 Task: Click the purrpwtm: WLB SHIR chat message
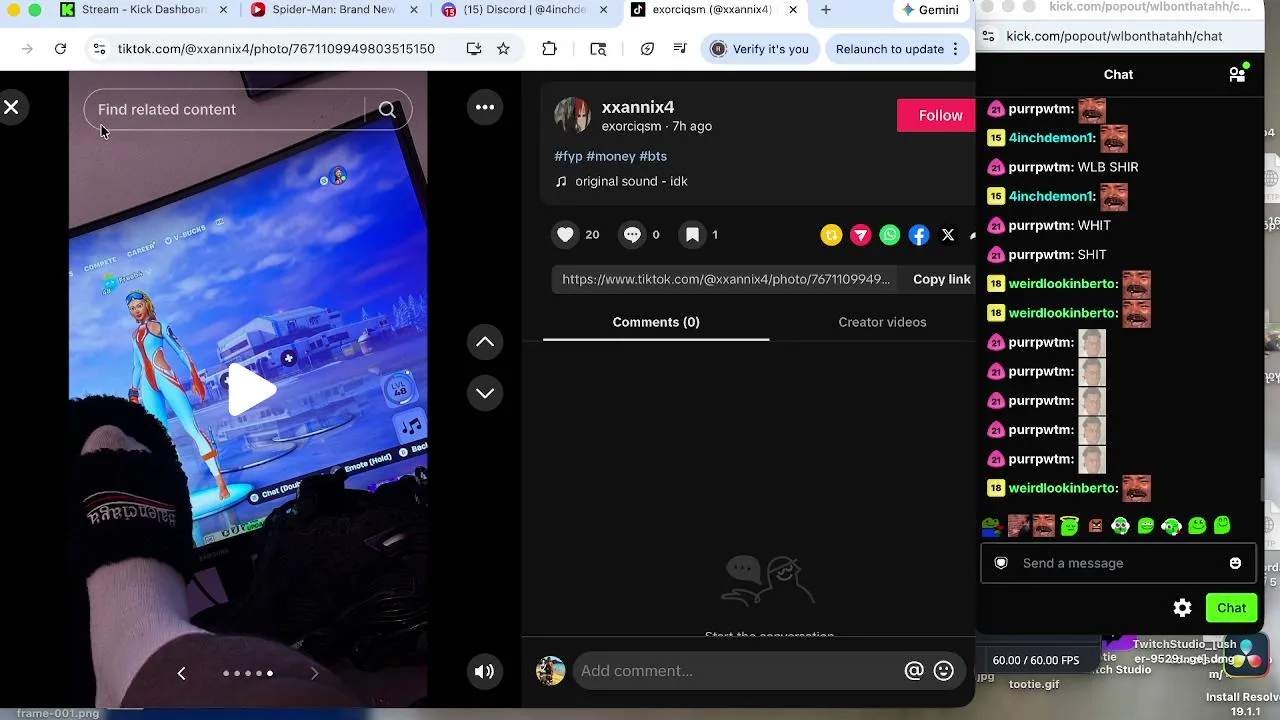(x=1062, y=167)
